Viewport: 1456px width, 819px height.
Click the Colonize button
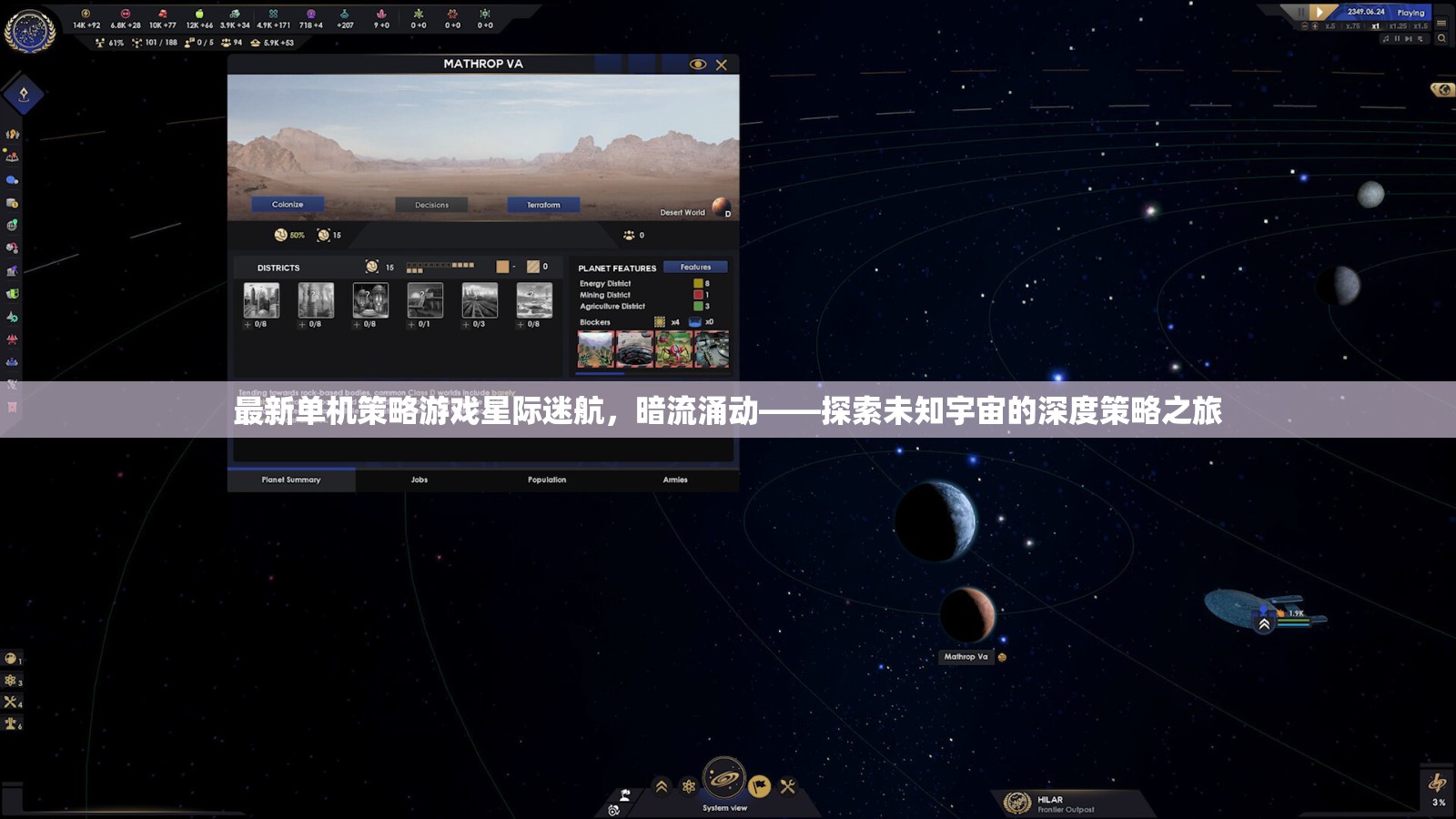[x=288, y=205]
